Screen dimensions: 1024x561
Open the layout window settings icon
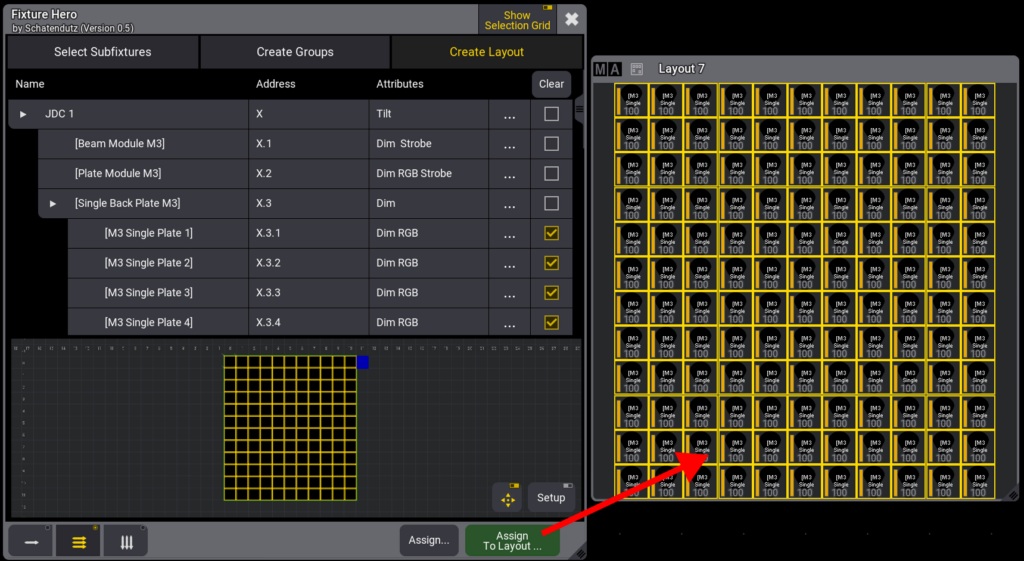pyautogui.click(x=636, y=69)
